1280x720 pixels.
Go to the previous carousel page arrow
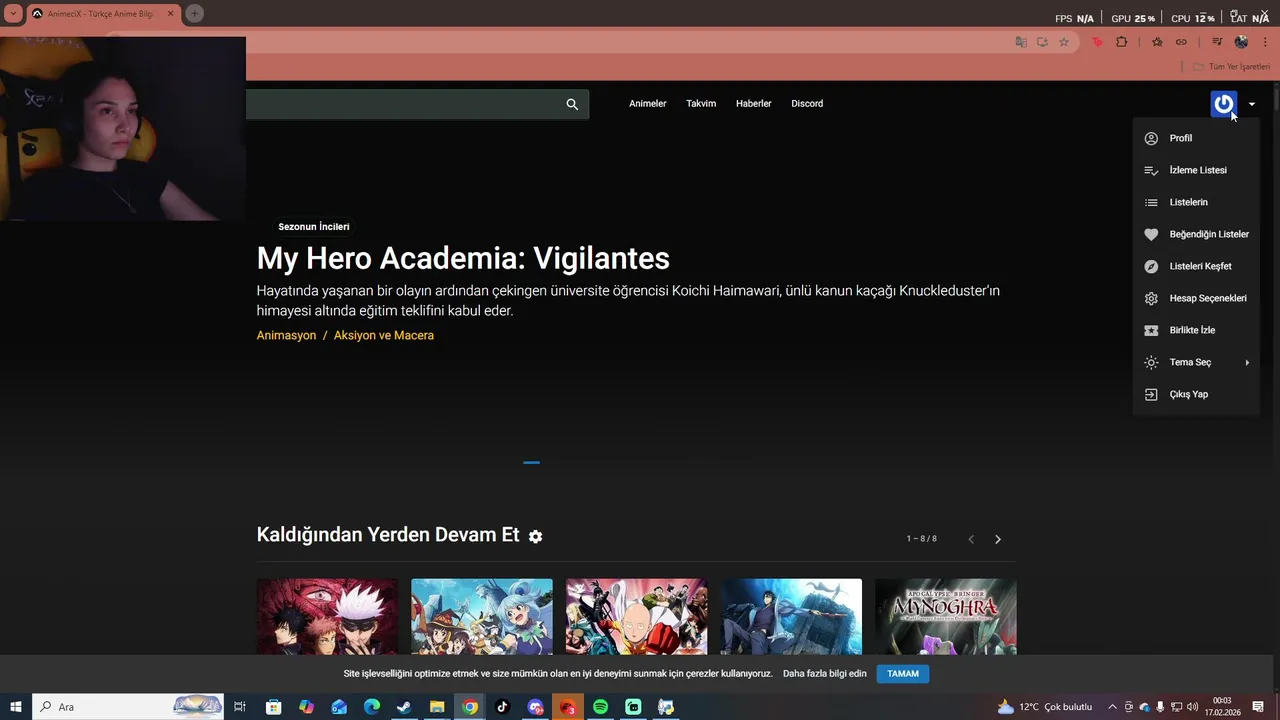coord(971,539)
